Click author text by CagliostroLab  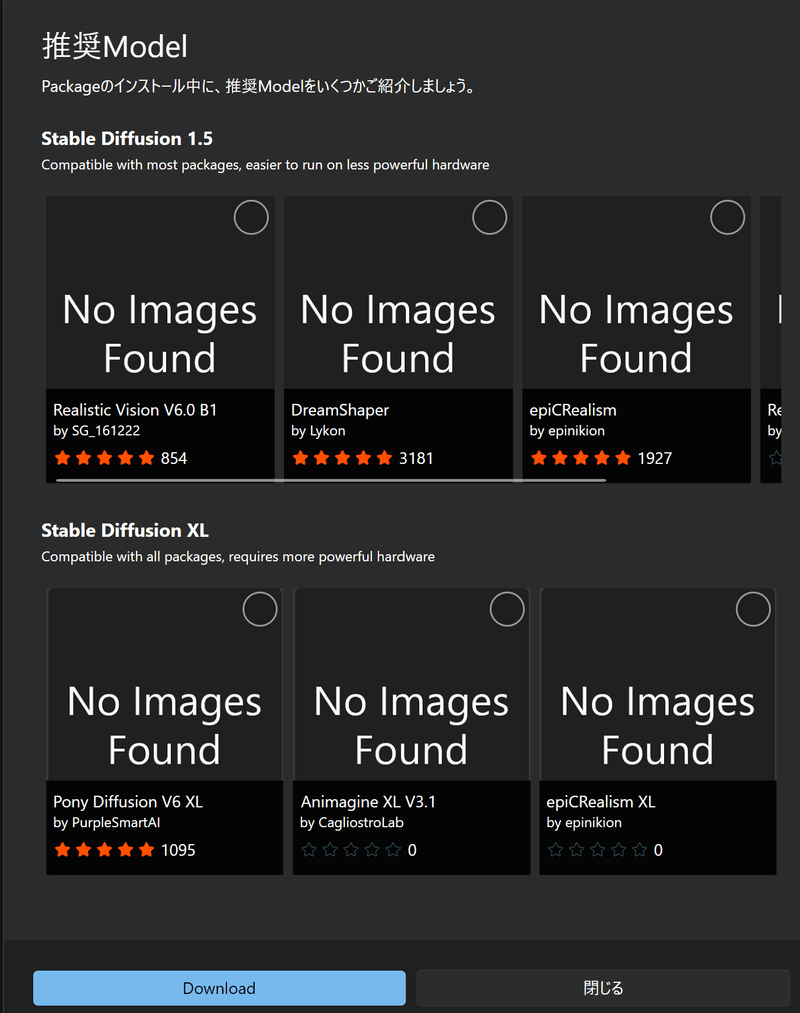coord(352,822)
